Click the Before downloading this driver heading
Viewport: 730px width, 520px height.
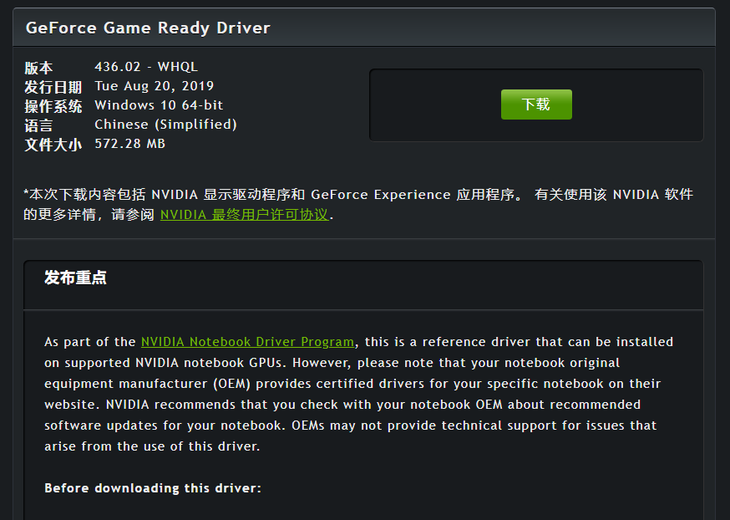[x=153, y=488]
